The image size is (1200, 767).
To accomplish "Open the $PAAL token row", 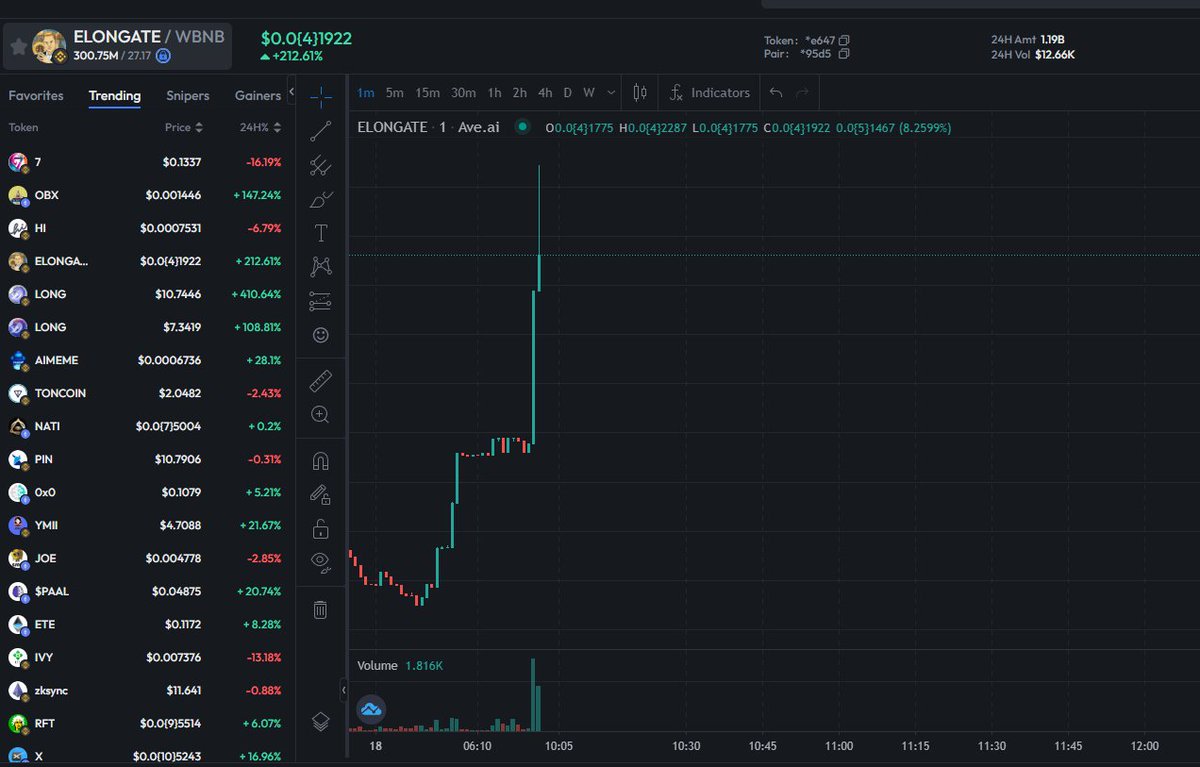I will coord(147,591).
